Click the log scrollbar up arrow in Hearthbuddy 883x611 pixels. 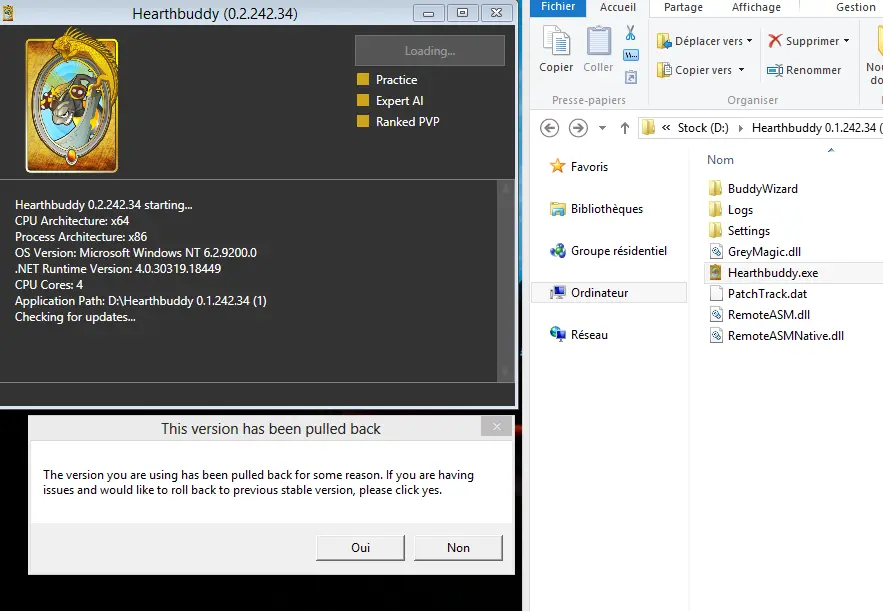pos(505,189)
